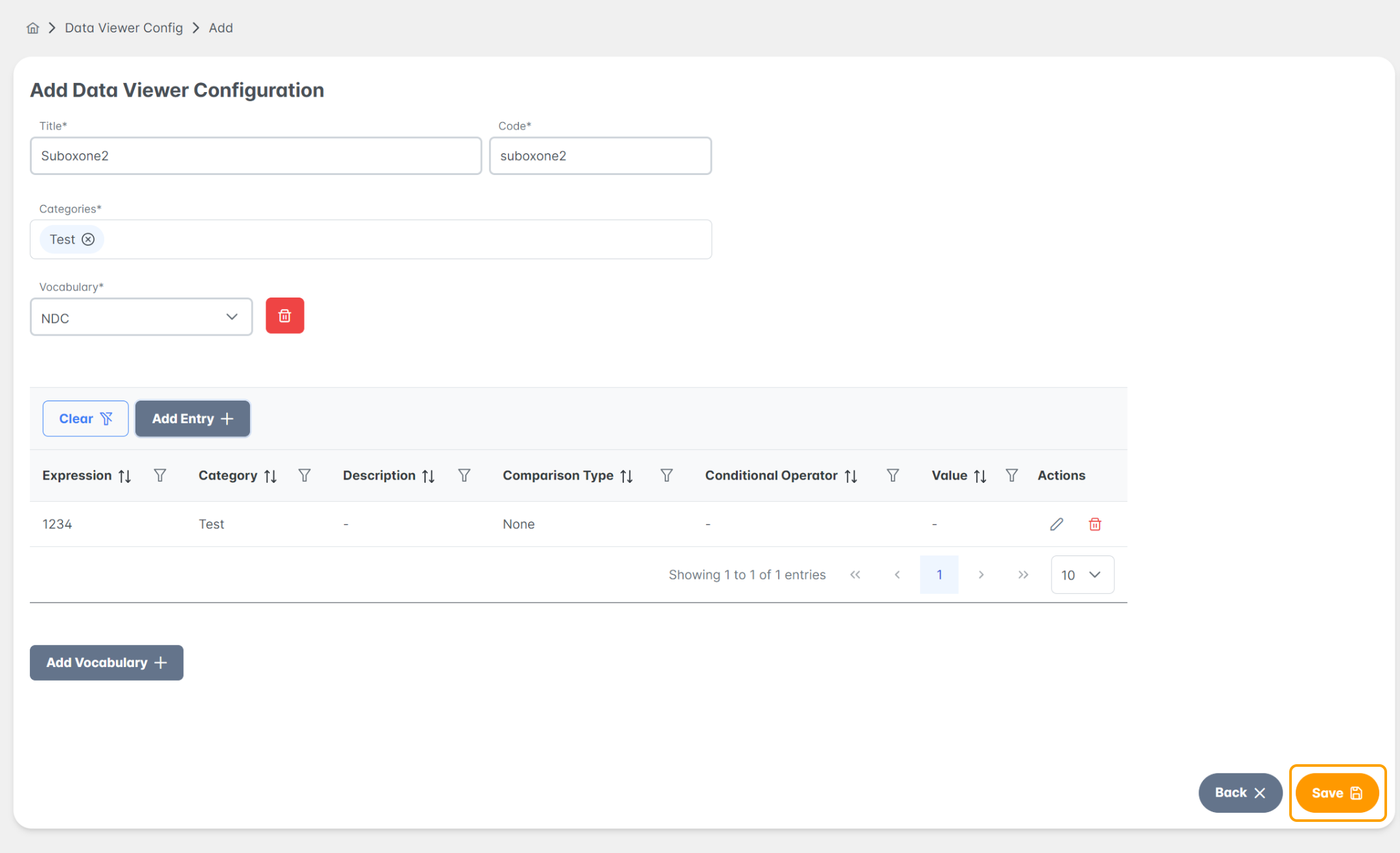Open the rows-per-page dropdown showing 10
The height and width of the screenshot is (853, 1400).
(1082, 574)
